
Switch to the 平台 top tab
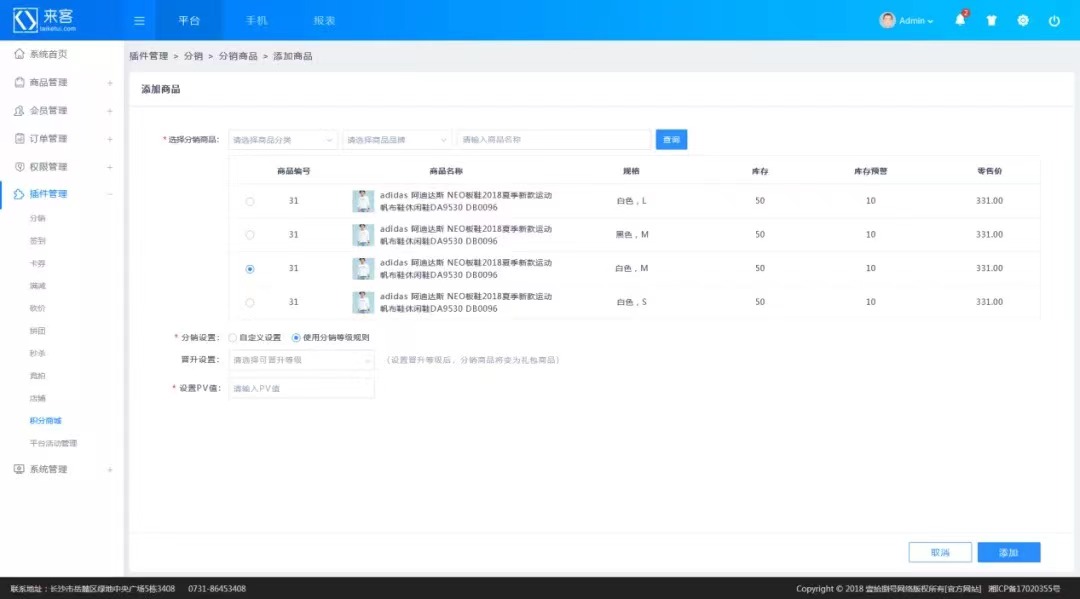pos(189,21)
